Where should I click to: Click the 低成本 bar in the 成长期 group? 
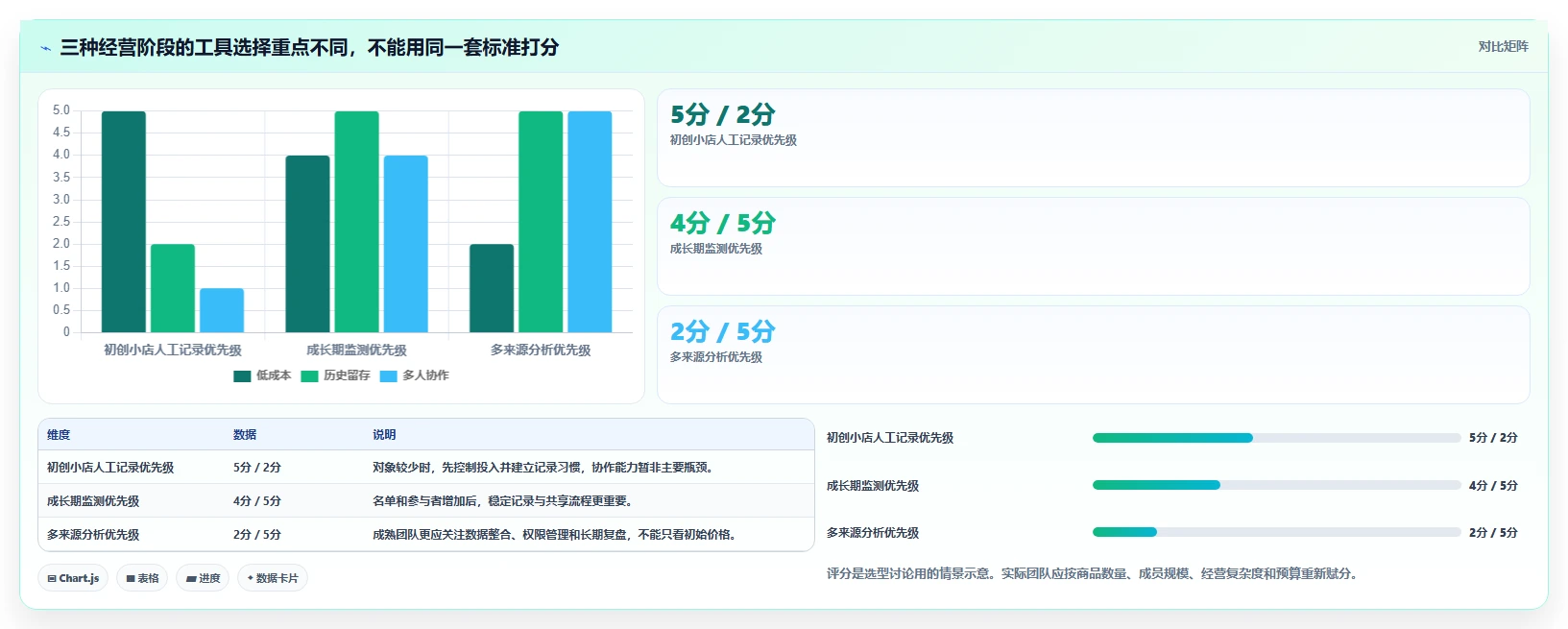[307, 244]
